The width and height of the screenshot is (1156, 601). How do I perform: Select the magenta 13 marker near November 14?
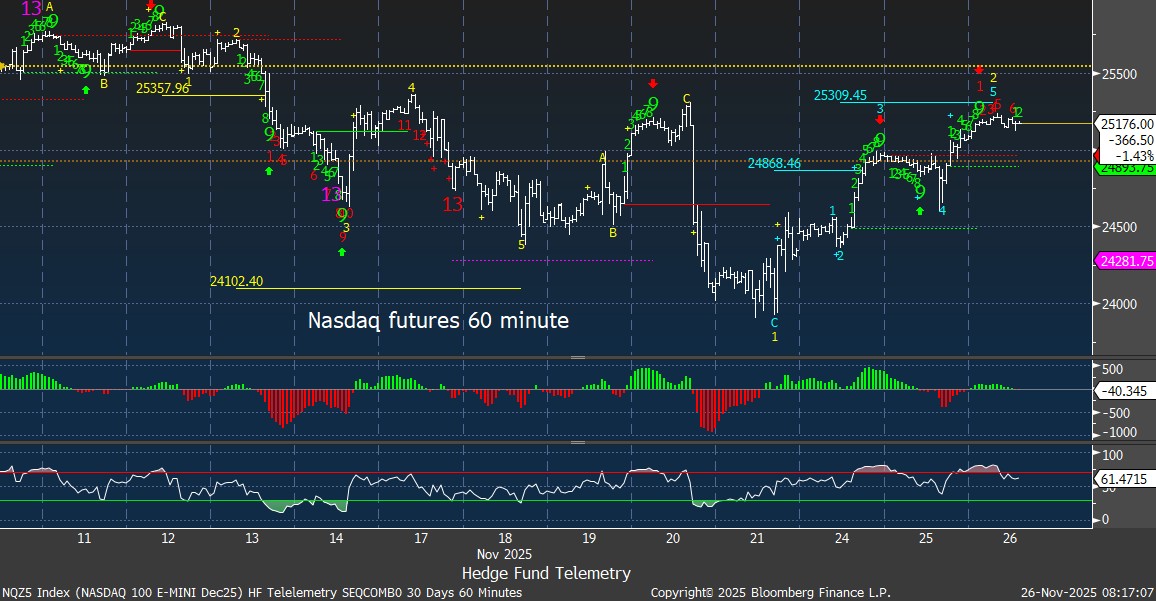(x=332, y=194)
